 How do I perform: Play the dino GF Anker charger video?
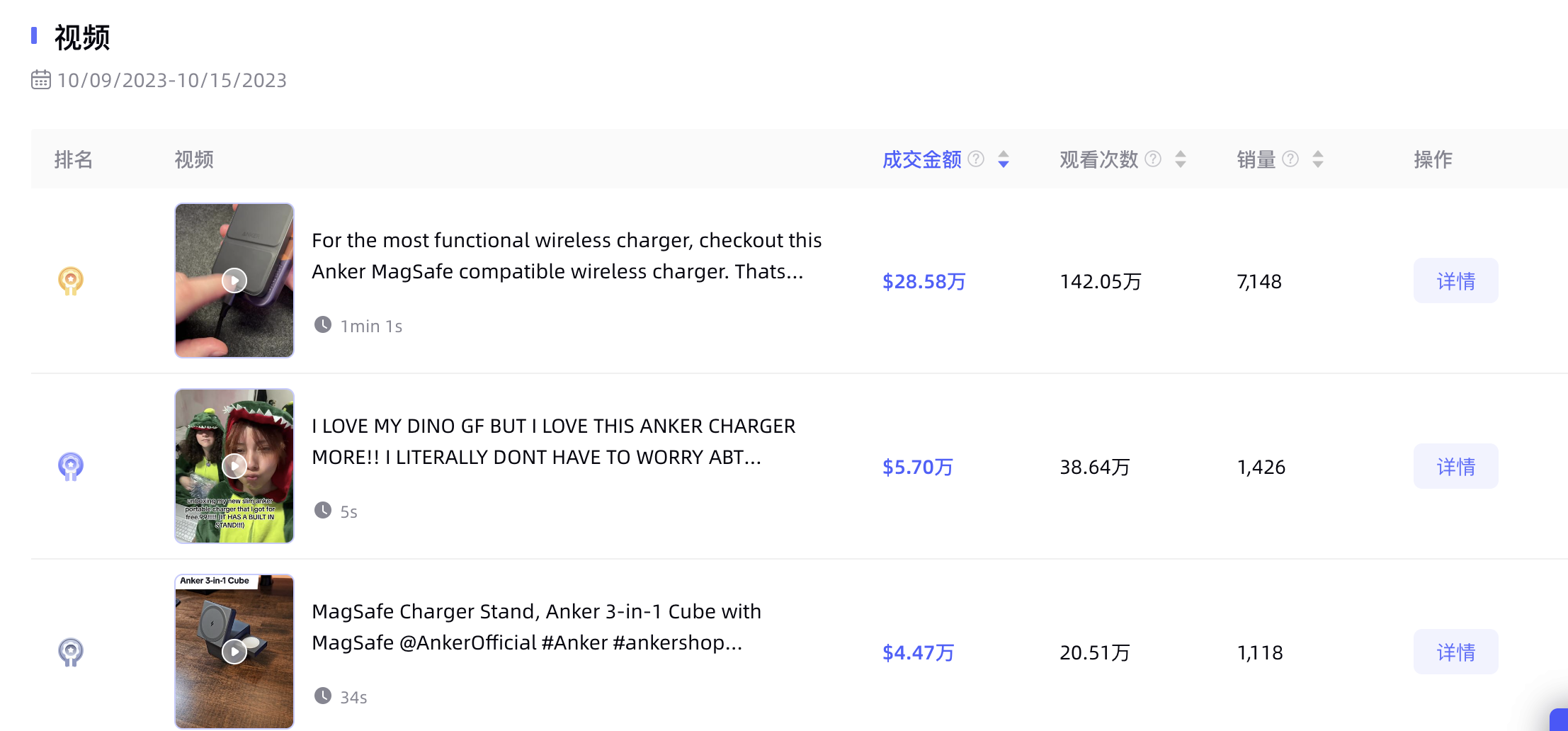234,466
